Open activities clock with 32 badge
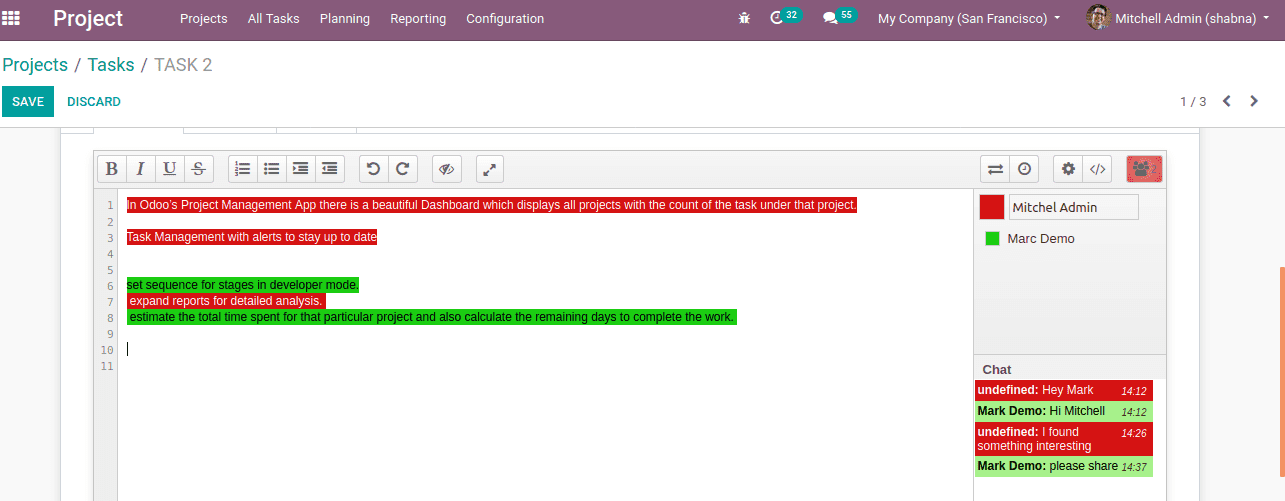This screenshot has width=1285, height=501. click(x=785, y=17)
